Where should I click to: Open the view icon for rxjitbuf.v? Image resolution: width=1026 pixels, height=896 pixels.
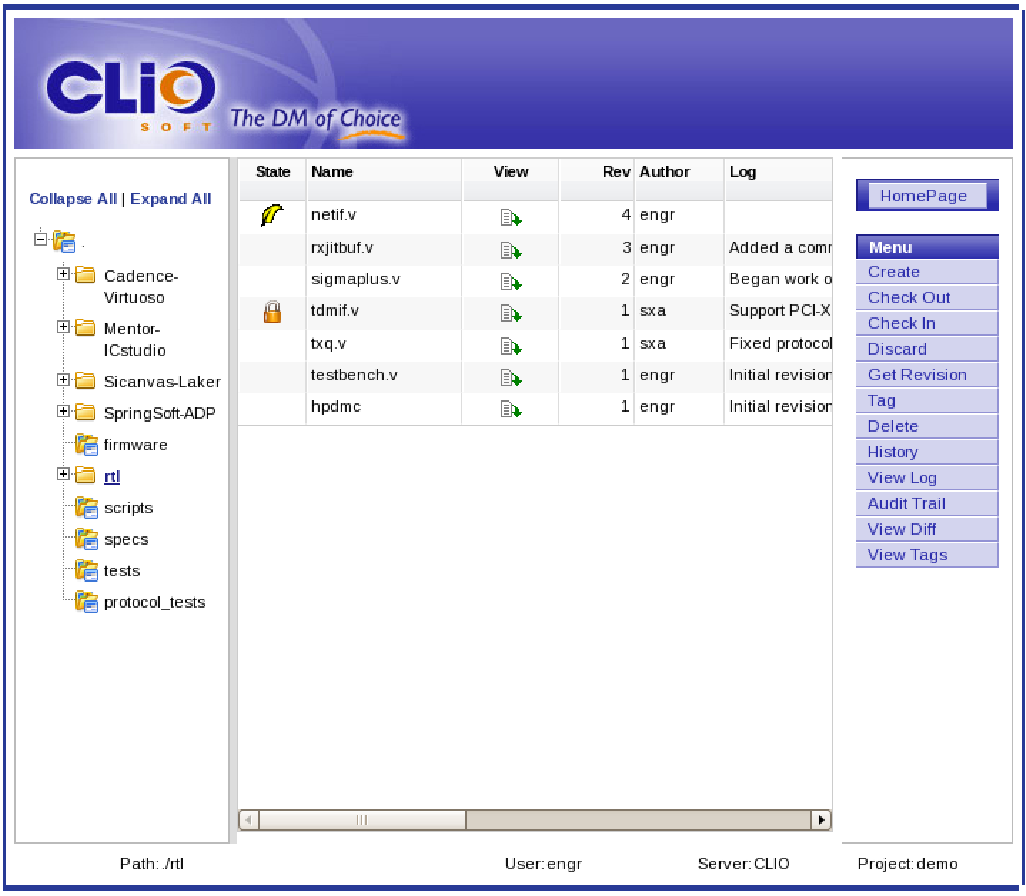tap(511, 251)
